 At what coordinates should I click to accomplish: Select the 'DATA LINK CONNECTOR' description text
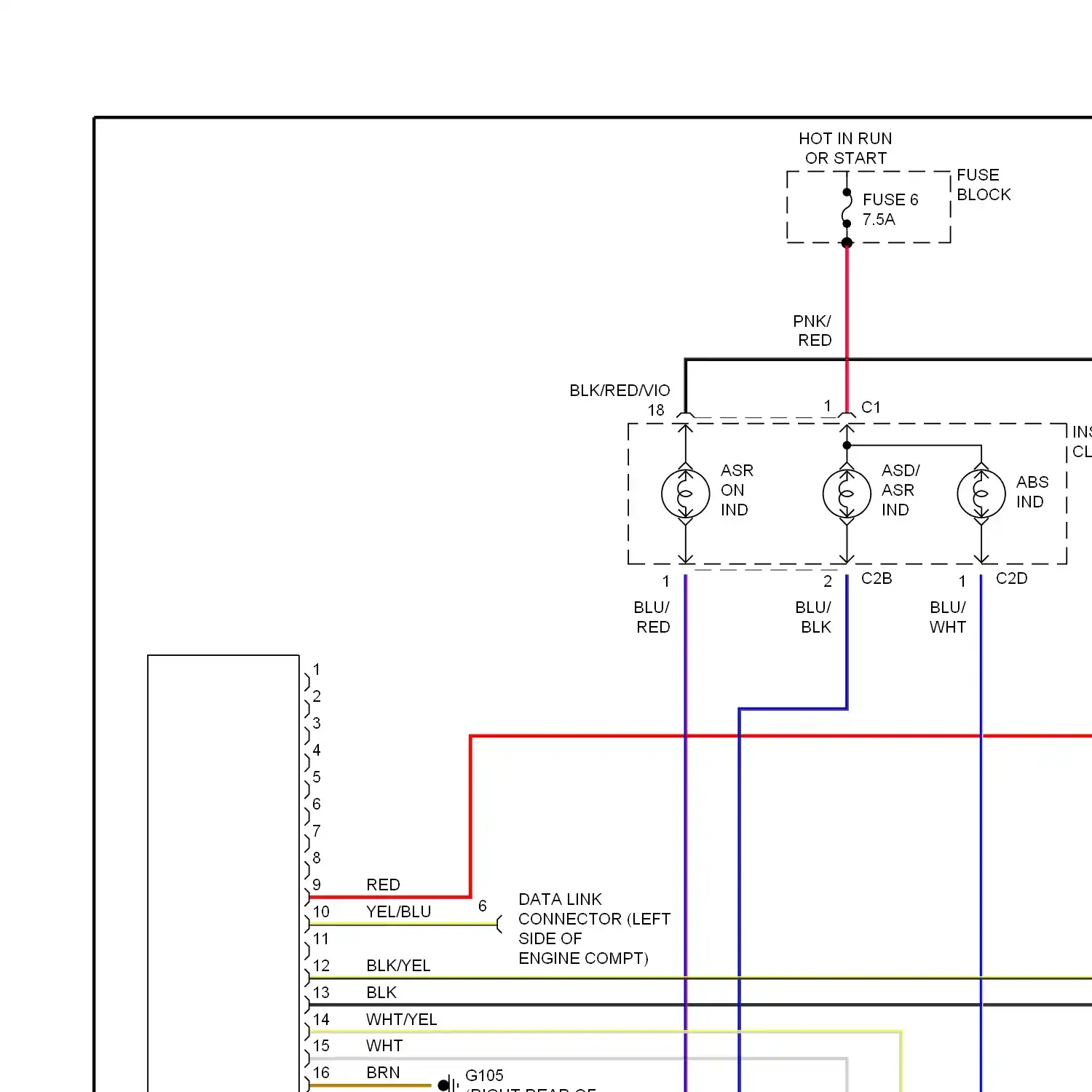click(594, 928)
